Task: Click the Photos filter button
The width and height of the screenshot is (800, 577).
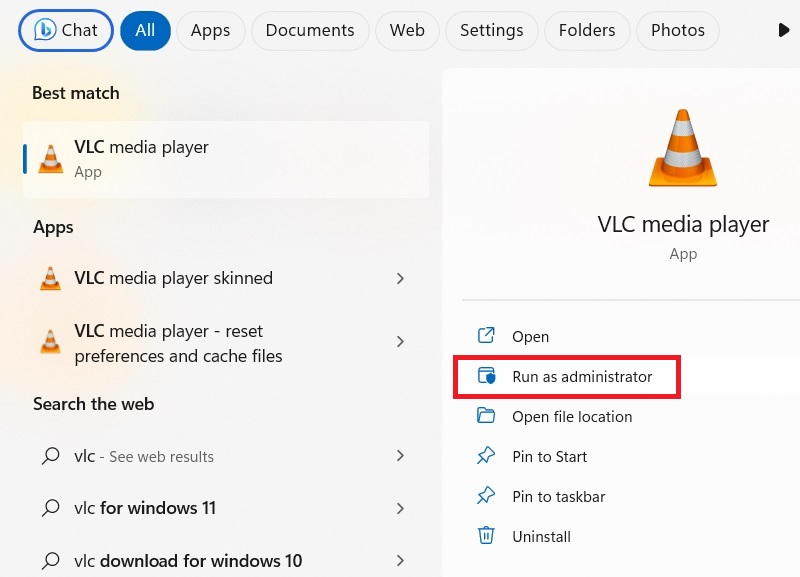Action: point(677,30)
